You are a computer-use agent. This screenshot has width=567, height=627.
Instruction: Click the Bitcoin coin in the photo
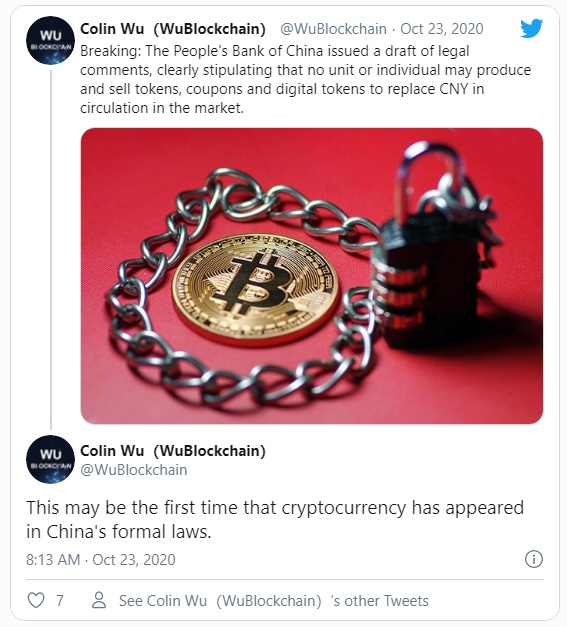click(x=255, y=290)
